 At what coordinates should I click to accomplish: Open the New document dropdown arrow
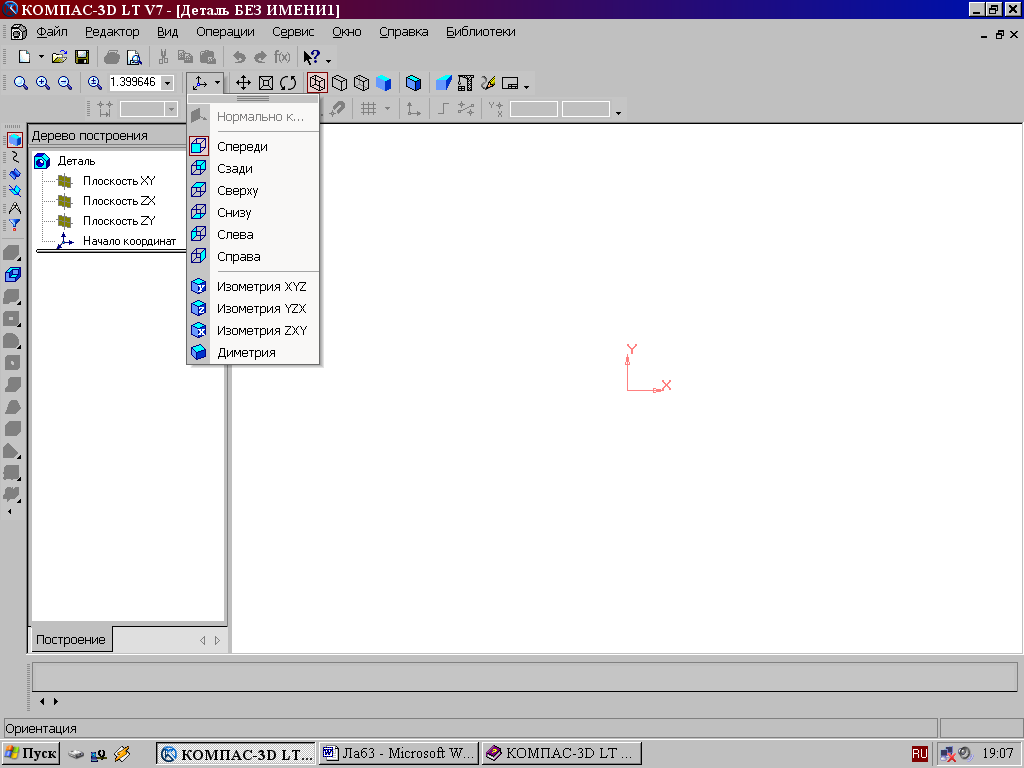point(41,57)
